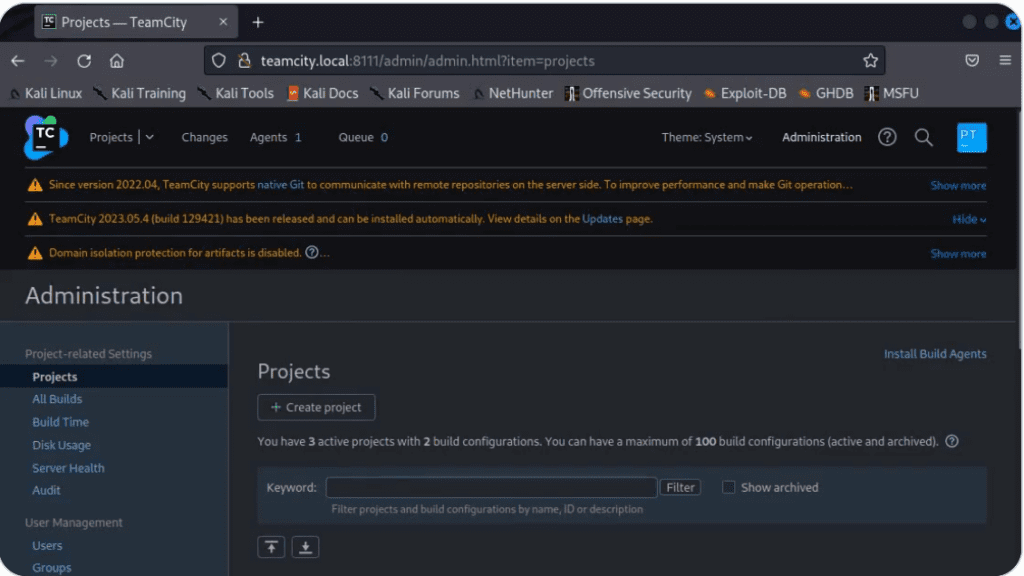Viewport: 1024px width, 576px height.
Task: Open the search magnifier icon
Action: point(923,137)
